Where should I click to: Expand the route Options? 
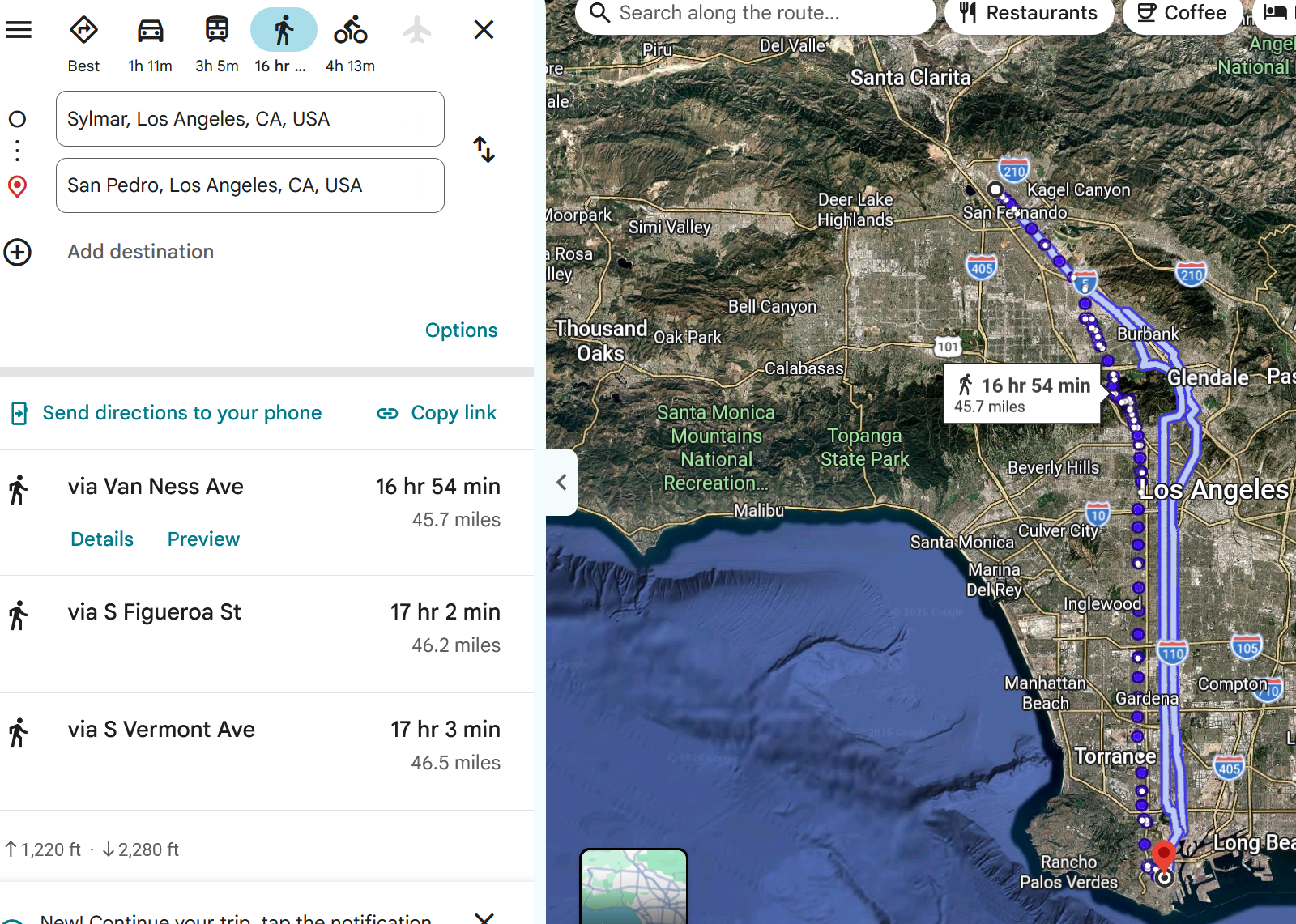[461, 330]
